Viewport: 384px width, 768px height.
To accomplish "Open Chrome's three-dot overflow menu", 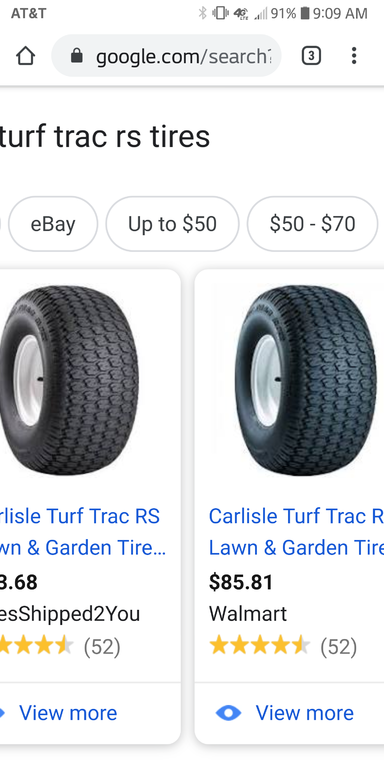I will tap(354, 56).
